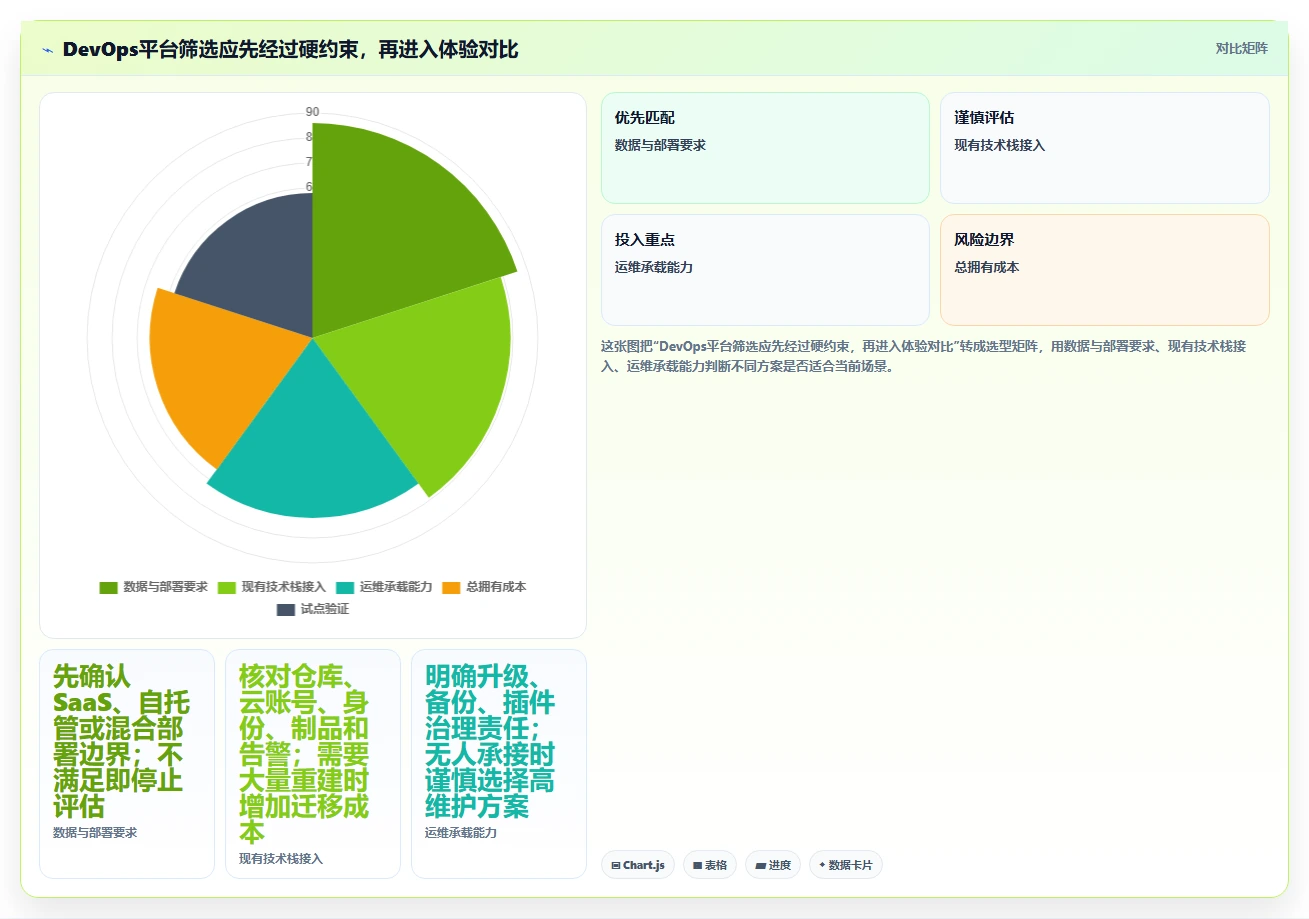Toggle 试点验证 legend swatch

pos(286,609)
